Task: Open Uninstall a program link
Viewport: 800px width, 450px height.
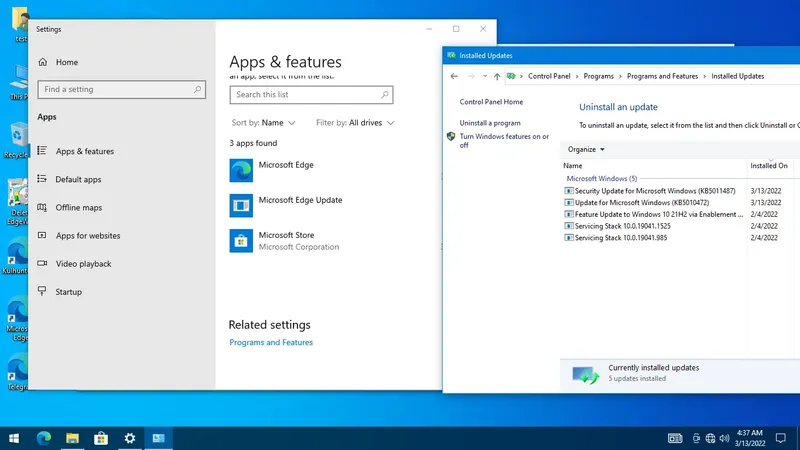Action: pos(490,123)
